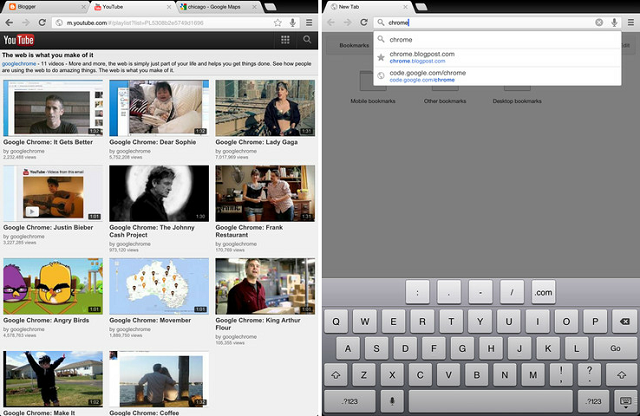The image size is (640, 416).
Task: Open new tab in right window
Action: (421, 7)
